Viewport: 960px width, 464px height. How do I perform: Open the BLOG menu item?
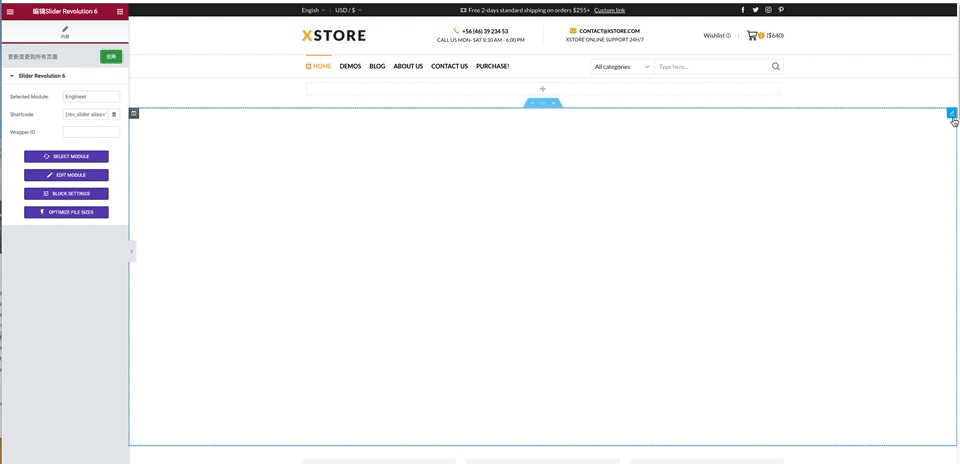377,66
